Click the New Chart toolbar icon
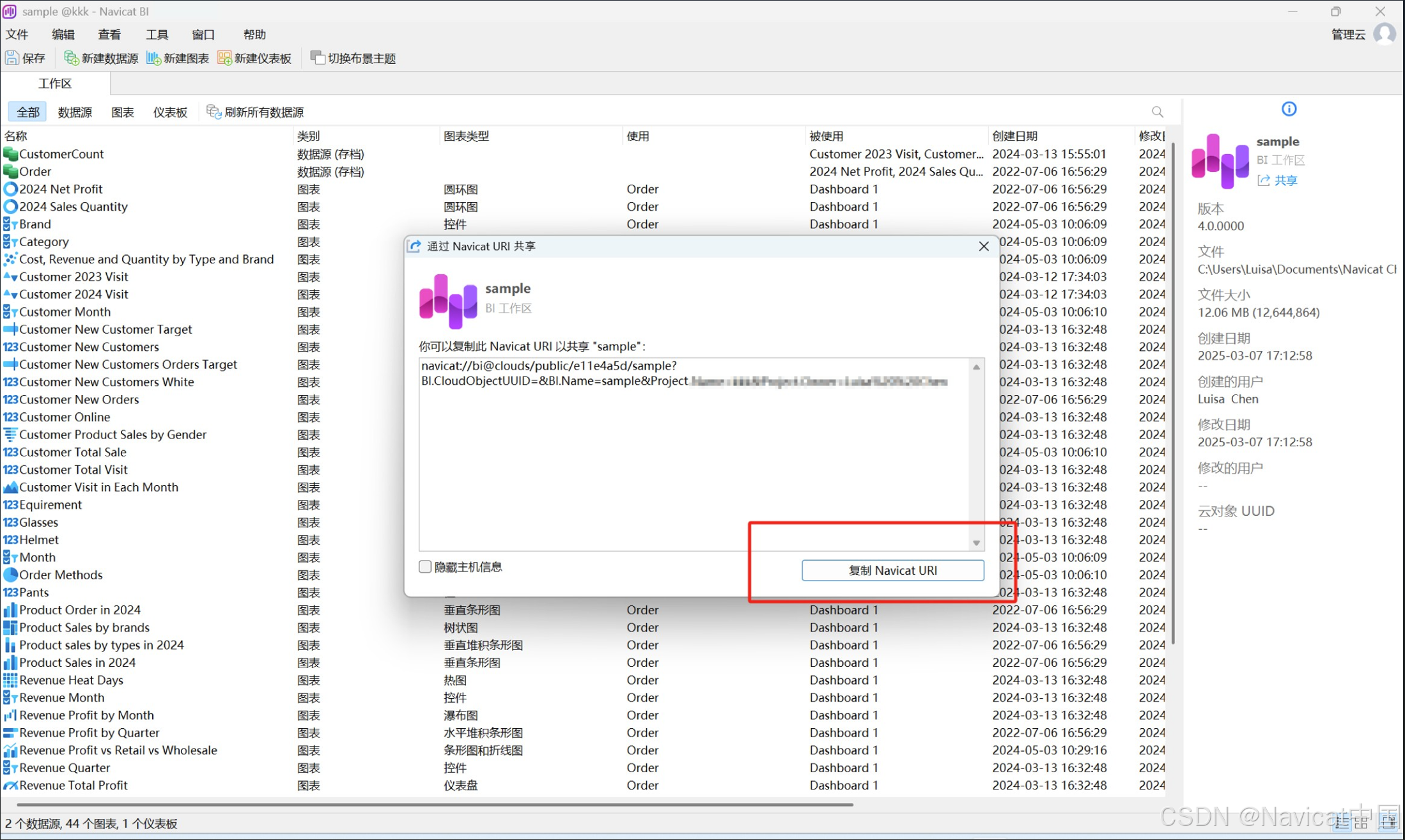The width and height of the screenshot is (1405, 840). 153,58
